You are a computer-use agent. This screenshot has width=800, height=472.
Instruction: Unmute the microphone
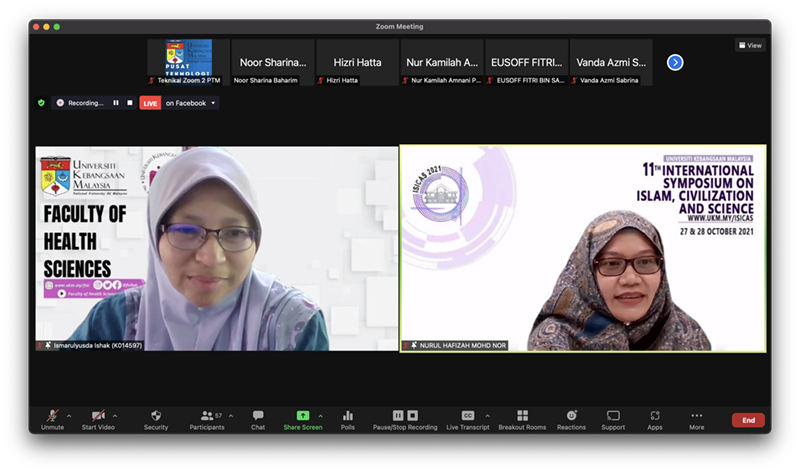coord(53,418)
